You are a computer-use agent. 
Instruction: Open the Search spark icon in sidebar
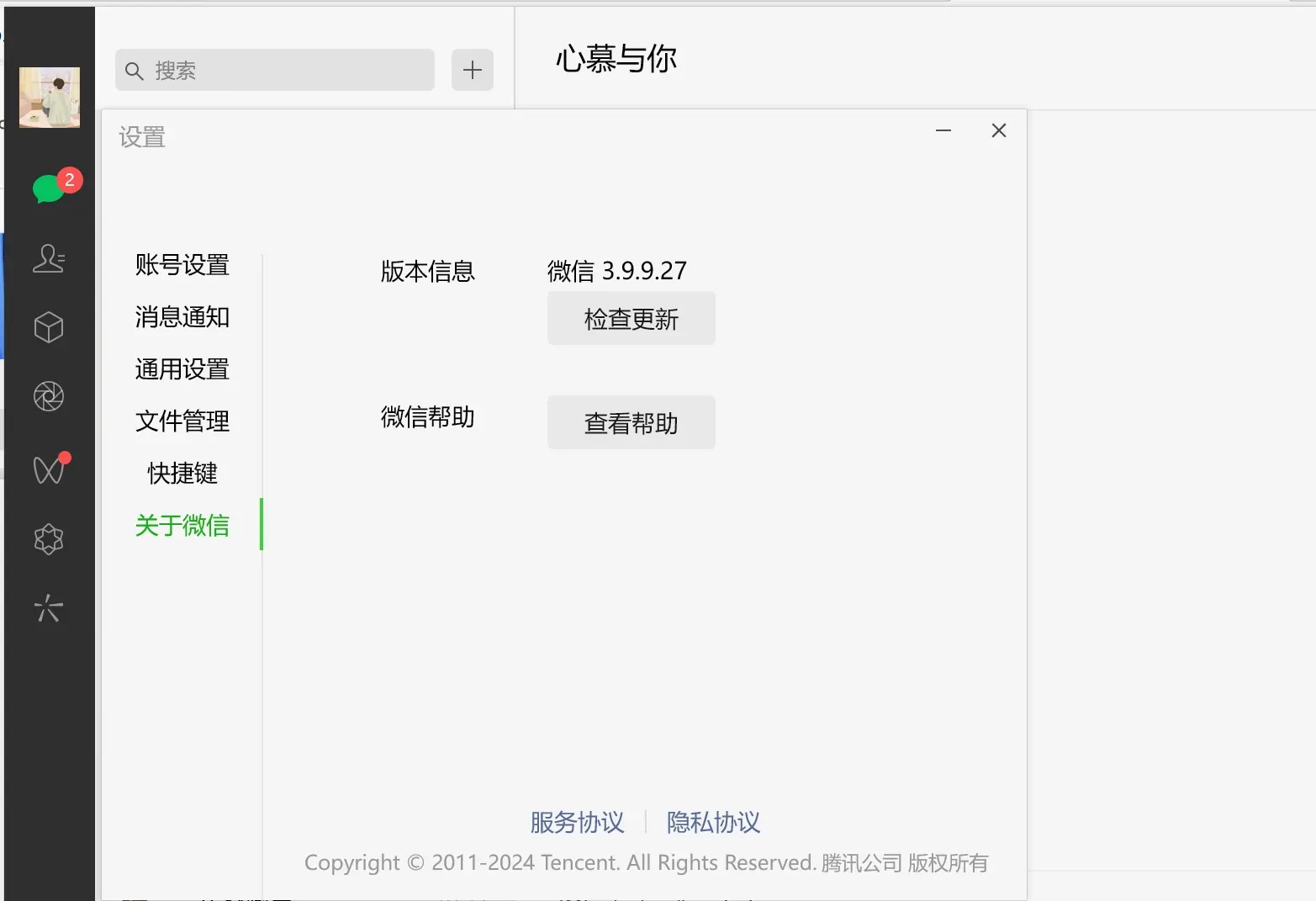coord(48,608)
